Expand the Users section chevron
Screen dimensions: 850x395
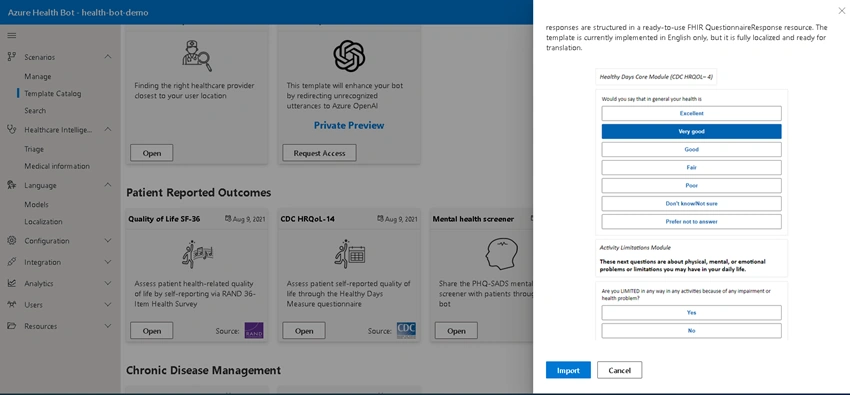pyautogui.click(x=108, y=305)
